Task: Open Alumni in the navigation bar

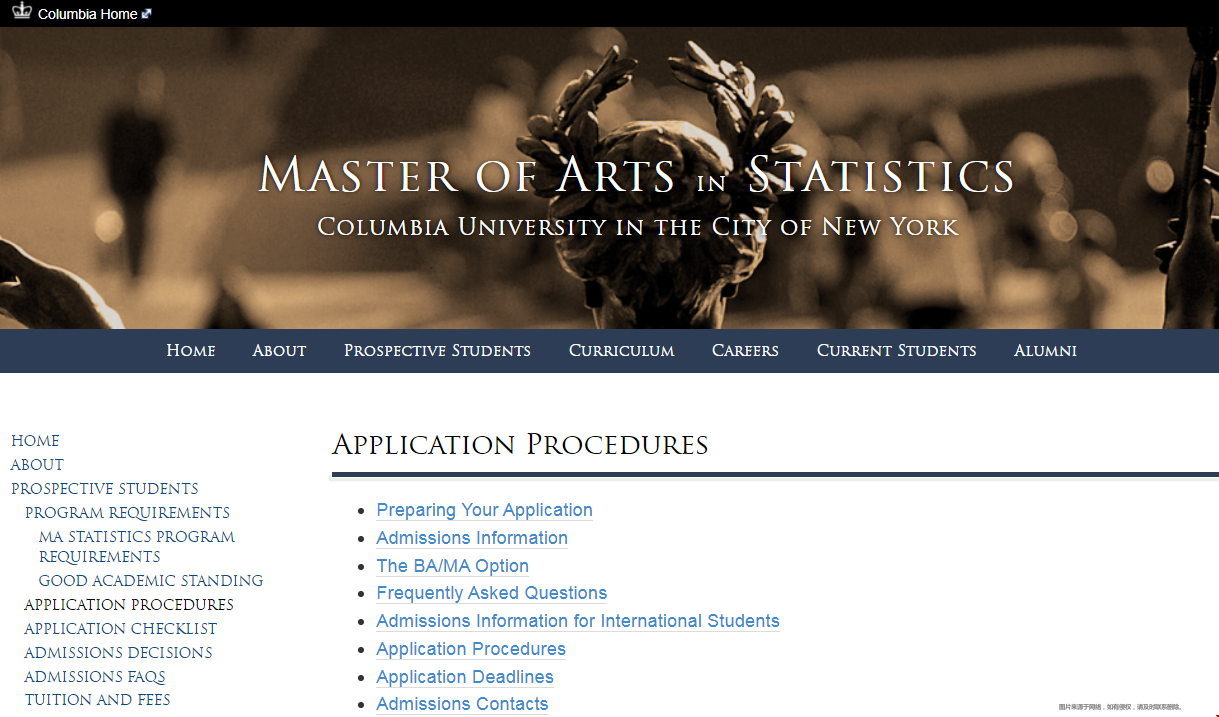Action: (1045, 350)
